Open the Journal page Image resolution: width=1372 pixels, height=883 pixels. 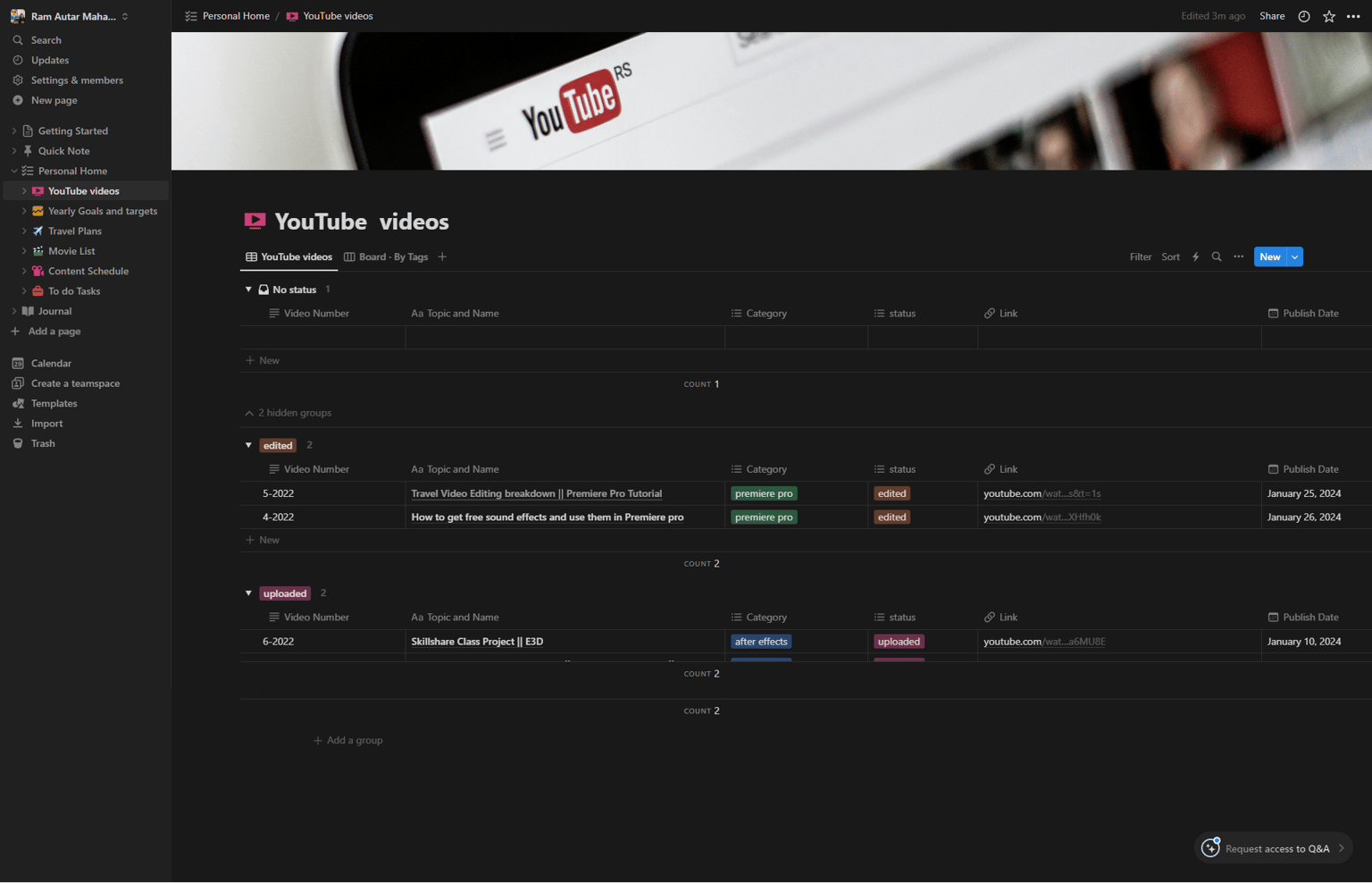54,311
